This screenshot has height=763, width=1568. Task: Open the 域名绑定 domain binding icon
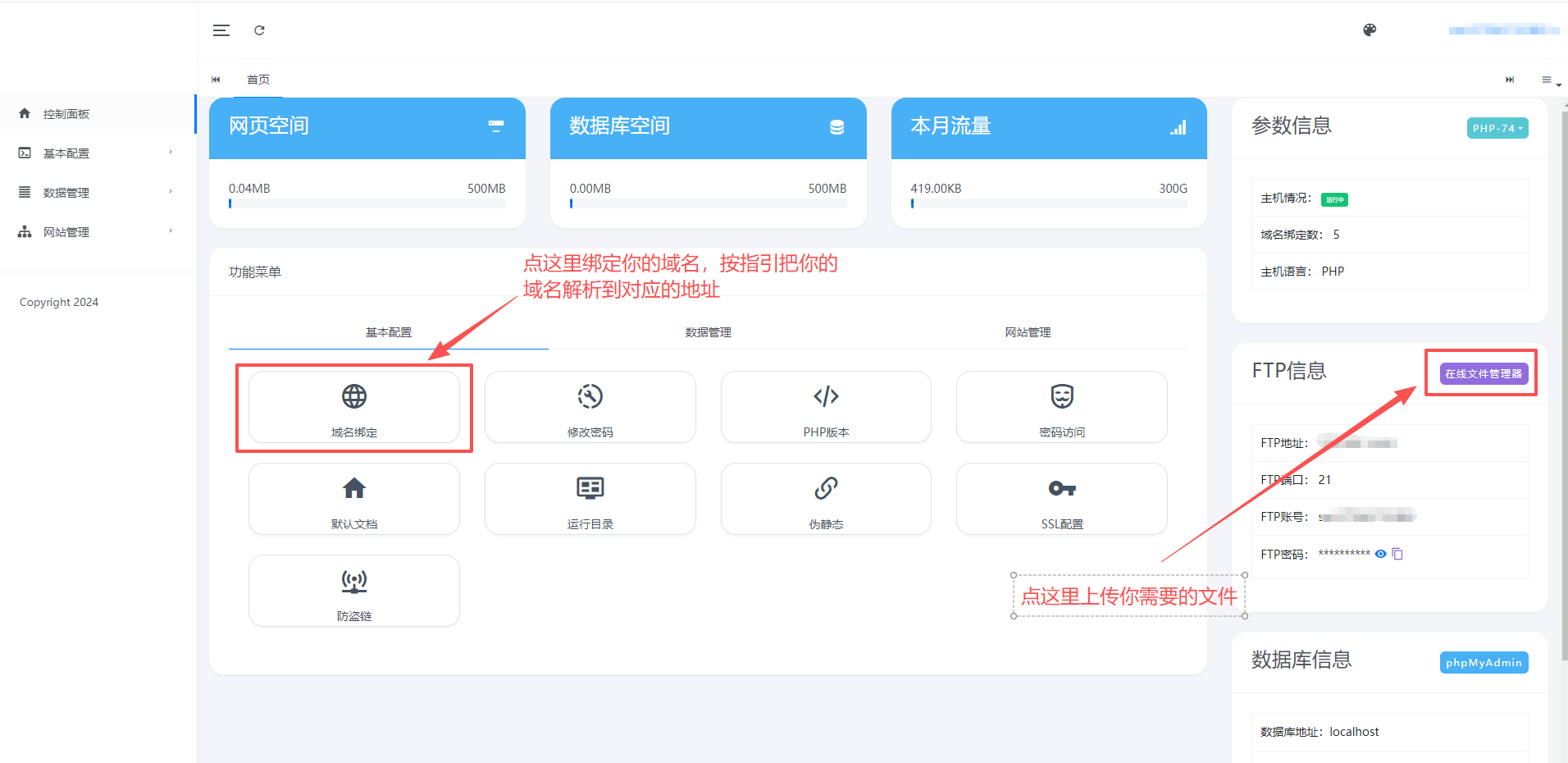click(x=354, y=397)
